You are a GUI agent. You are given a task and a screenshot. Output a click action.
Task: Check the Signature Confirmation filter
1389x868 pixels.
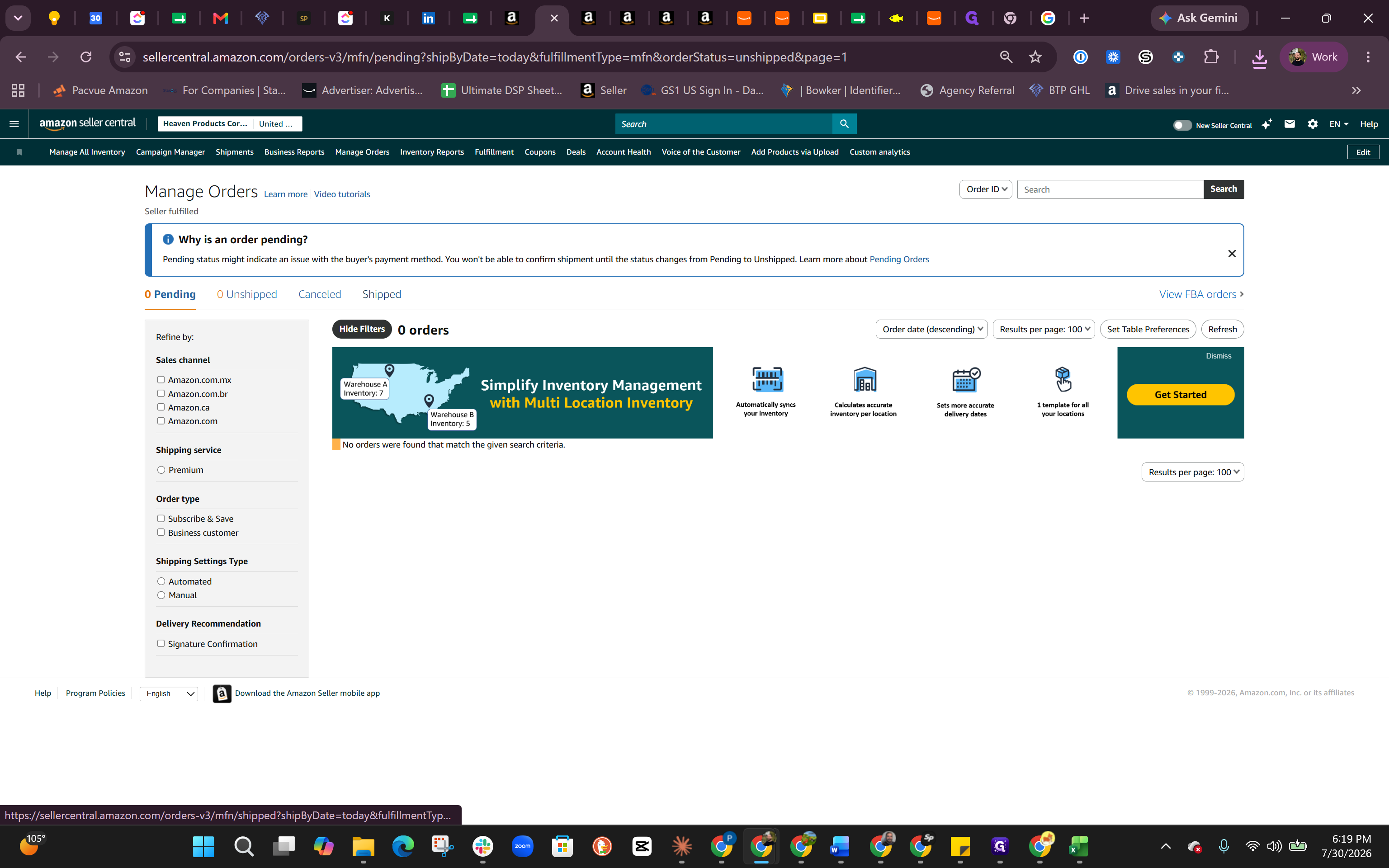pyautogui.click(x=161, y=643)
